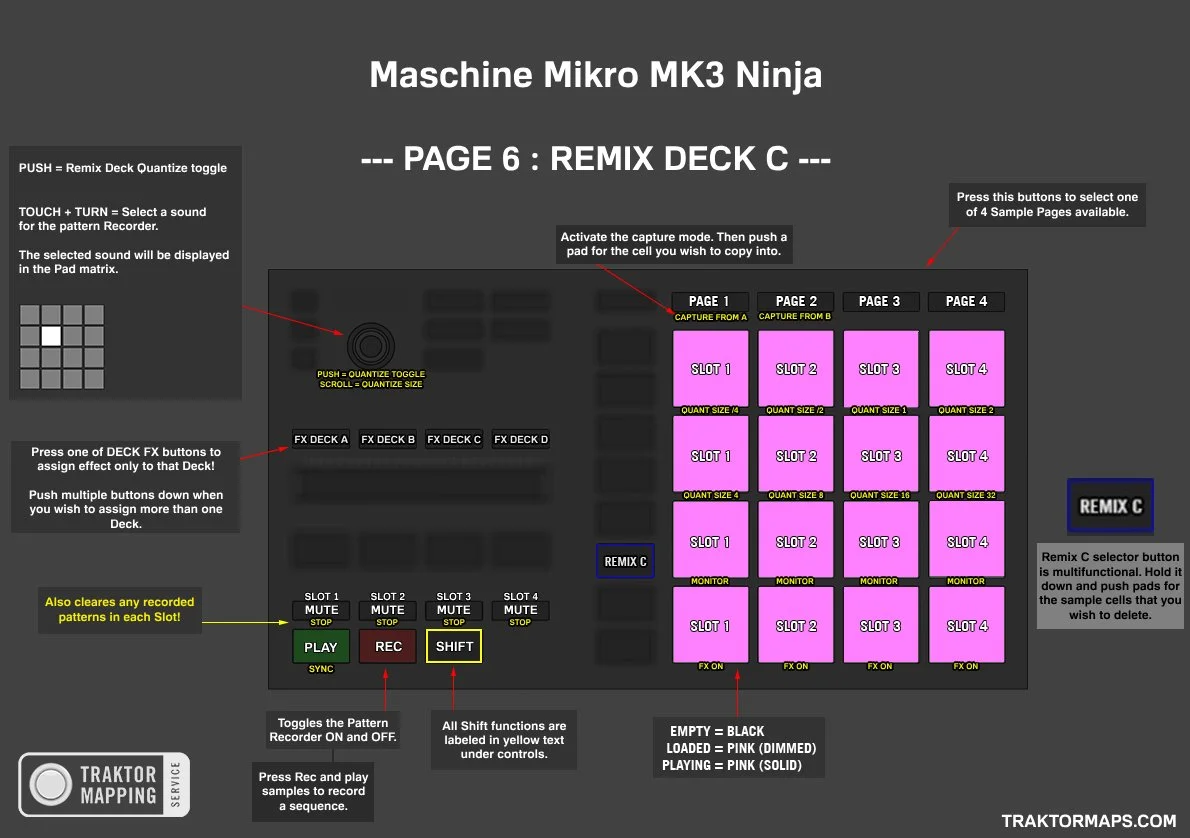Switch to PAGE 1 sample page
The image size is (1190, 838).
[x=710, y=301]
